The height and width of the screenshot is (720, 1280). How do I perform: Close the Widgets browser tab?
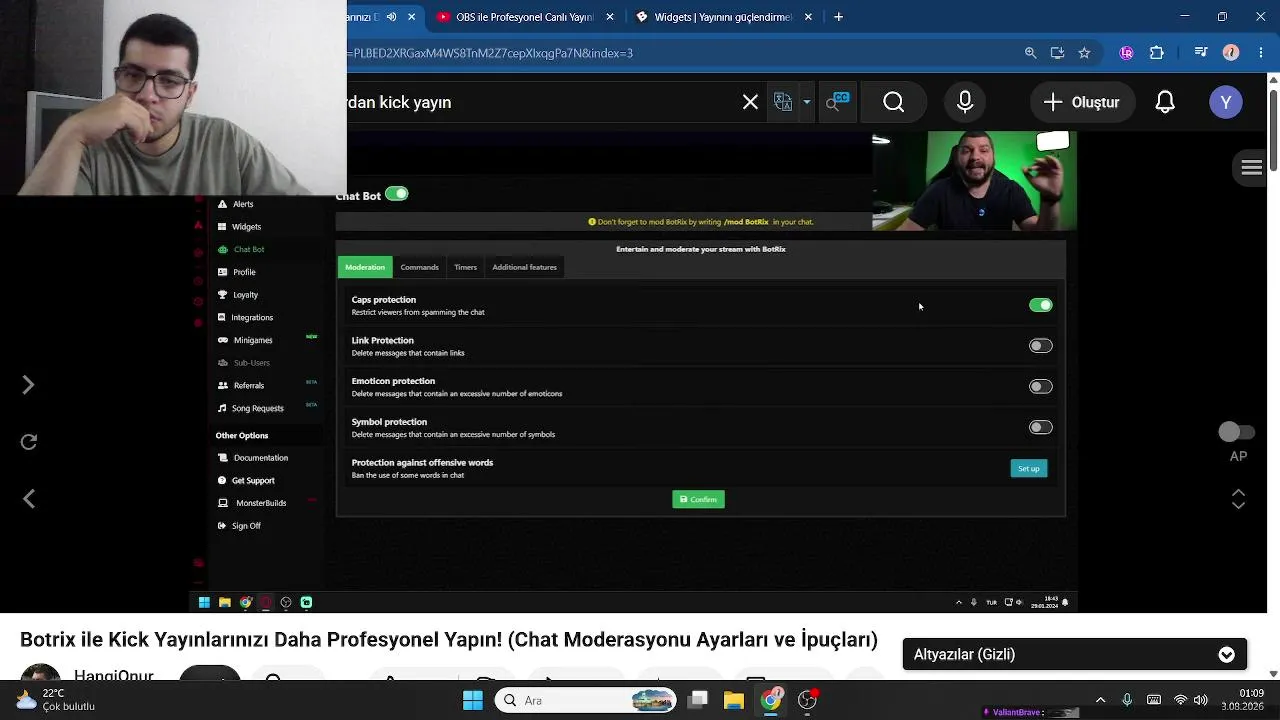pos(808,17)
